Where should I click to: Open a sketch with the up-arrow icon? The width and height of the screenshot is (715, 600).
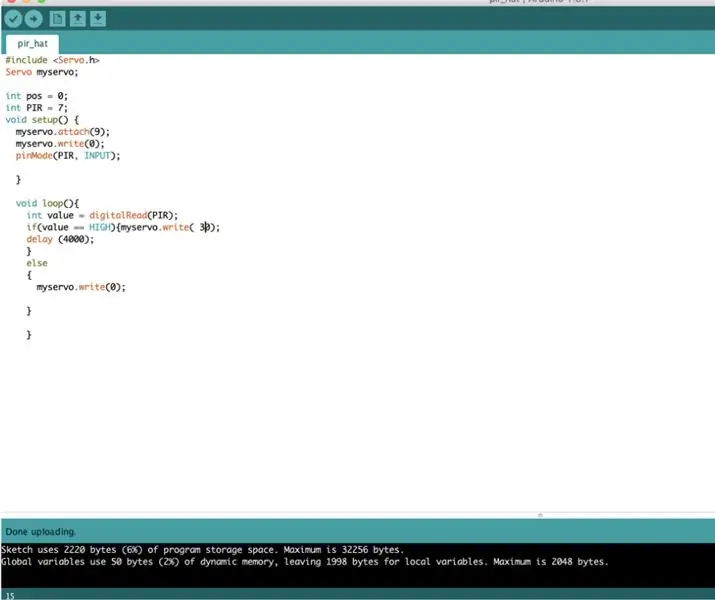point(78,19)
